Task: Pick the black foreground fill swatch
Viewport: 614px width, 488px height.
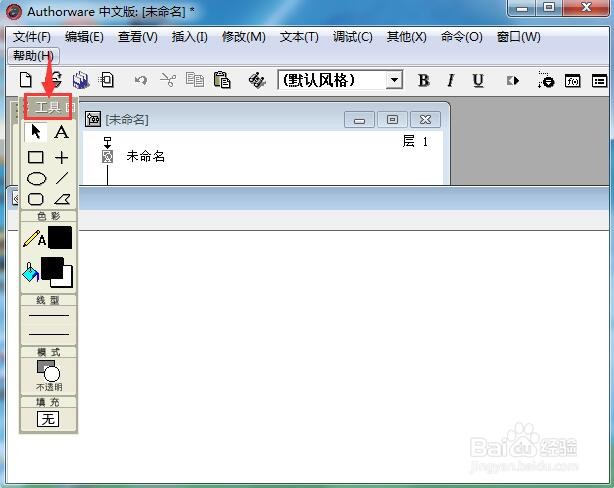Action: (52, 268)
